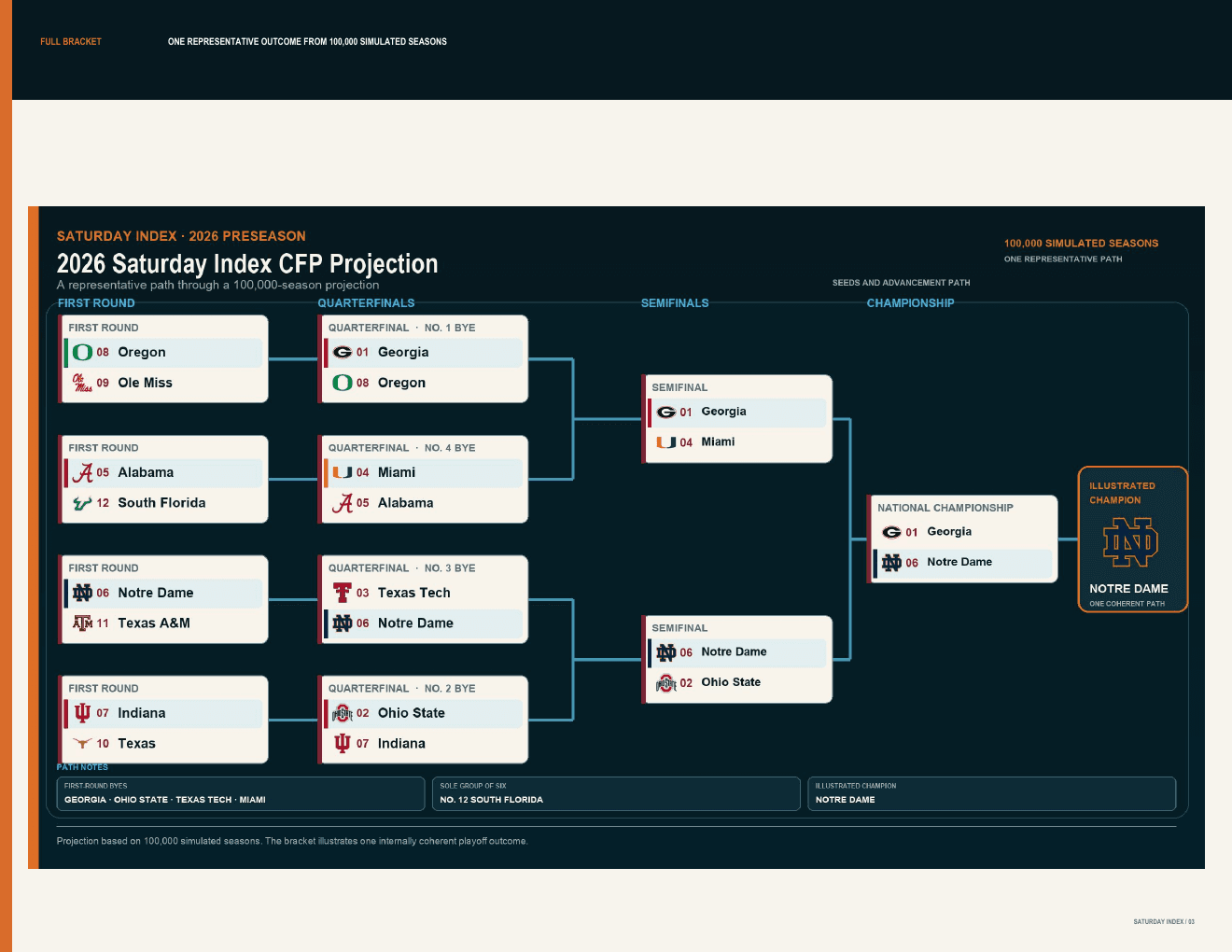Click the Notre Dame logo in First Round
Viewport: 1232px width, 952px height.
click(82, 593)
